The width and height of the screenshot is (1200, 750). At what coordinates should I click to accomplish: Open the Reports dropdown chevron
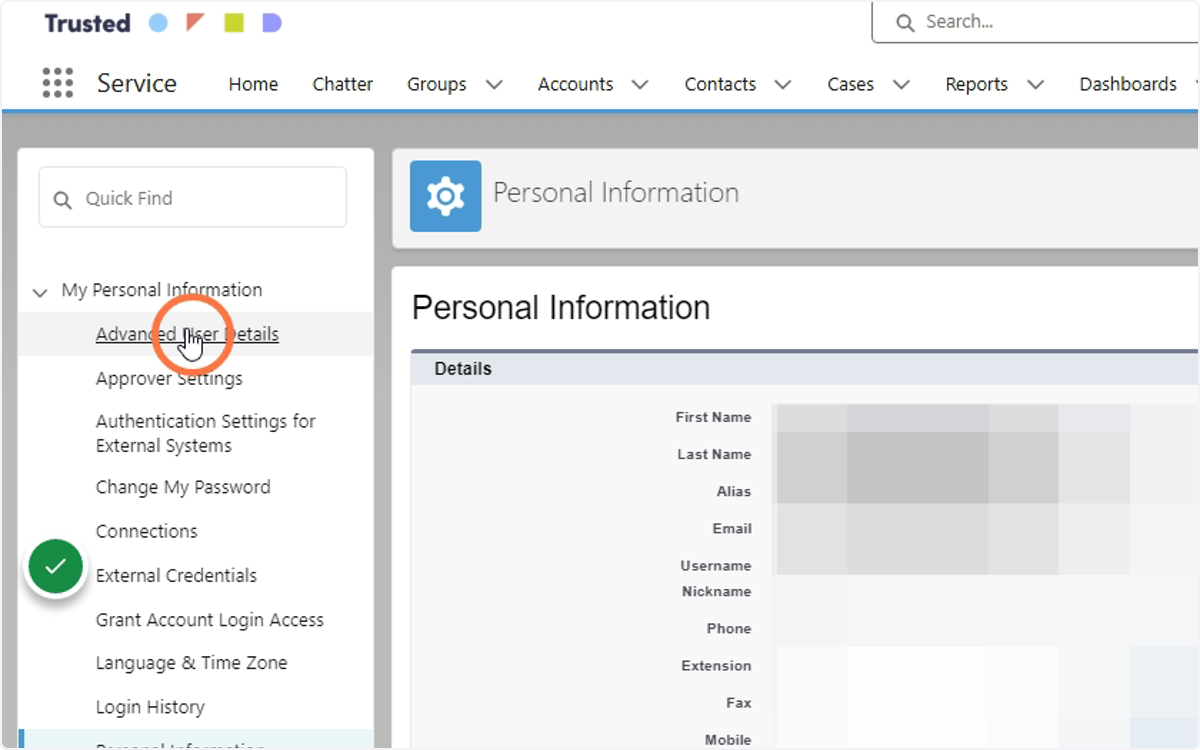click(1035, 85)
